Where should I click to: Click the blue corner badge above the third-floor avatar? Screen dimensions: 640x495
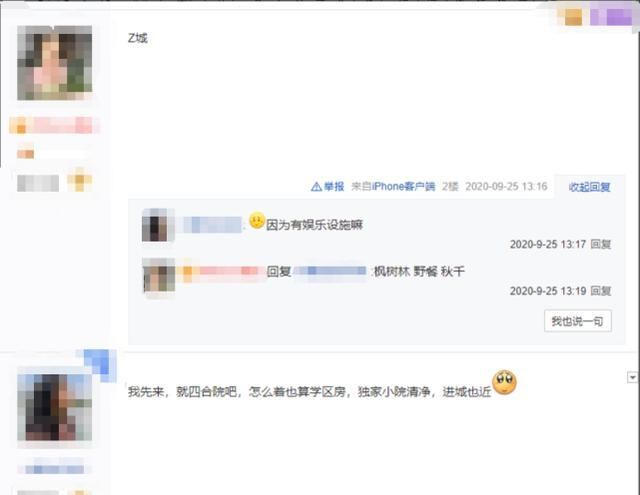click(x=100, y=364)
